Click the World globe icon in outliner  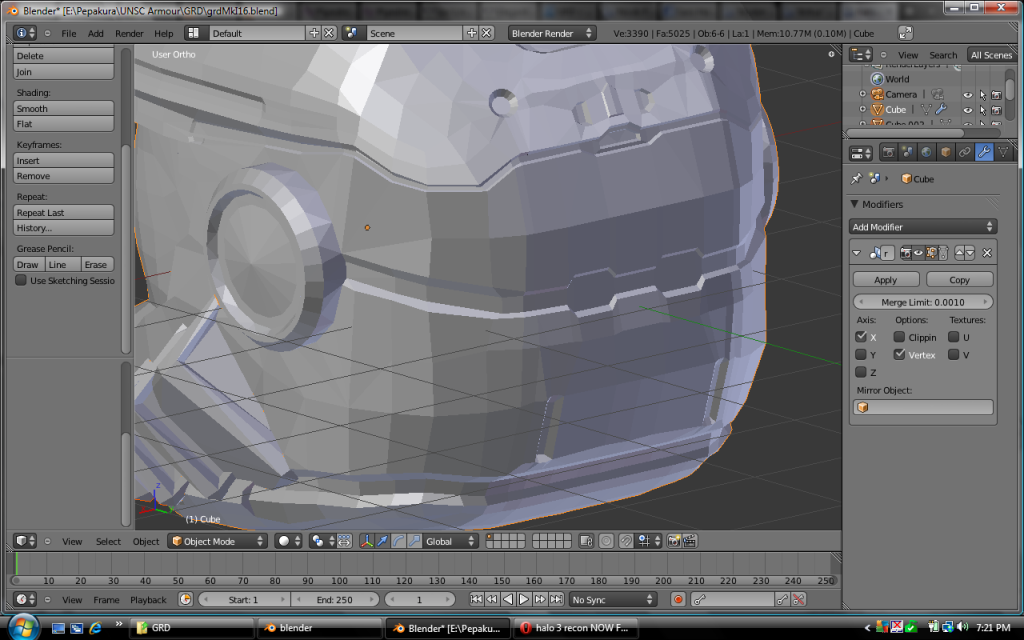click(x=877, y=78)
